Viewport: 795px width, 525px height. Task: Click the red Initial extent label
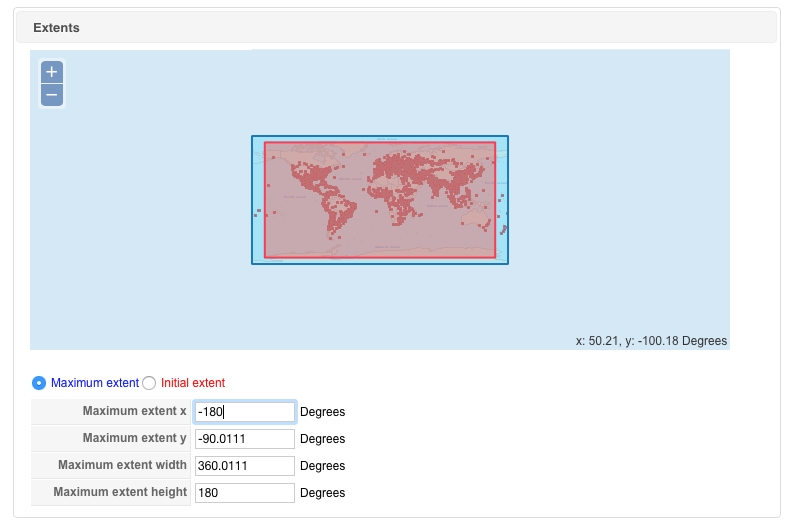tap(193, 383)
